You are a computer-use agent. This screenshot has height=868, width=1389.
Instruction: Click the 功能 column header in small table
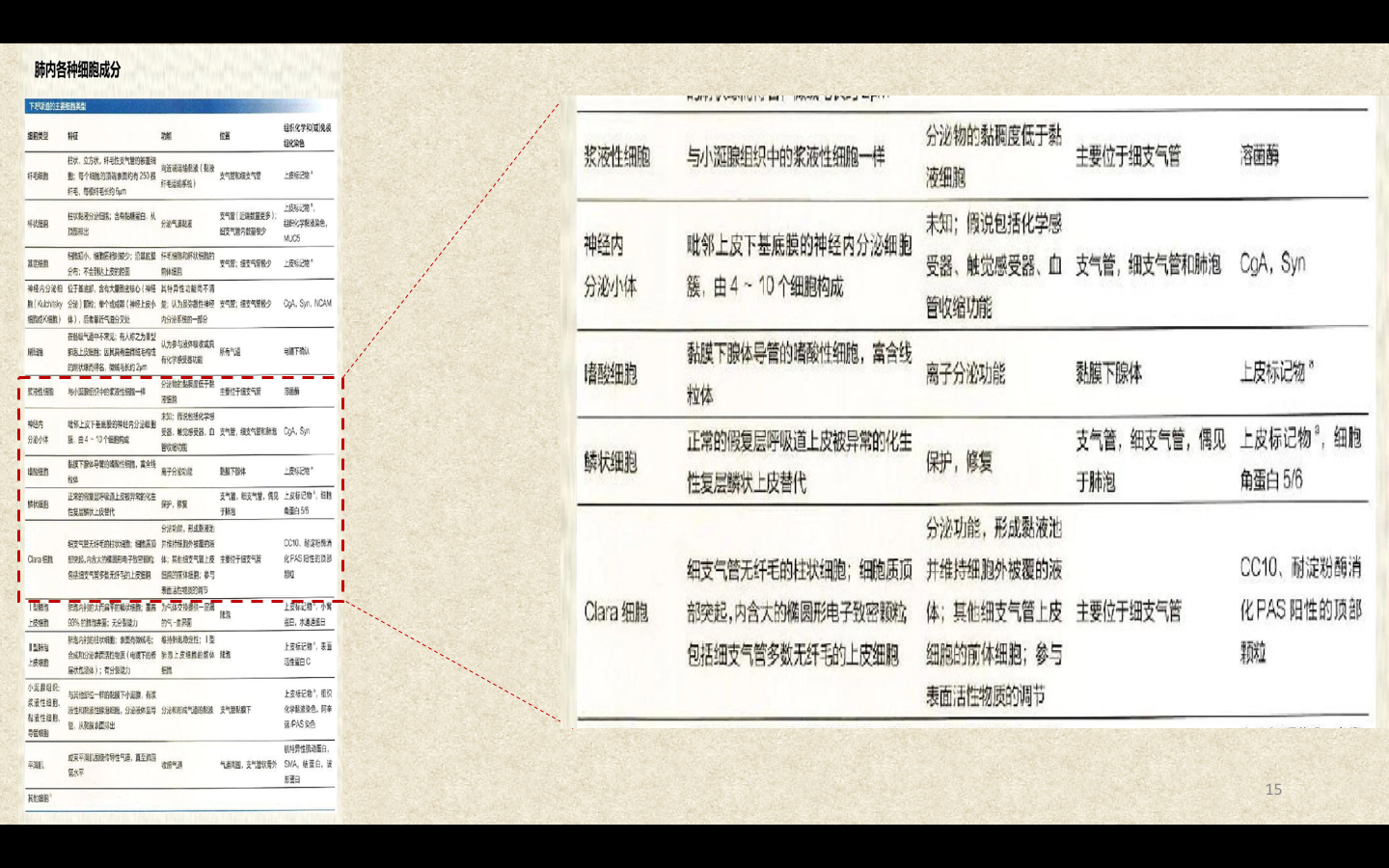[166, 136]
